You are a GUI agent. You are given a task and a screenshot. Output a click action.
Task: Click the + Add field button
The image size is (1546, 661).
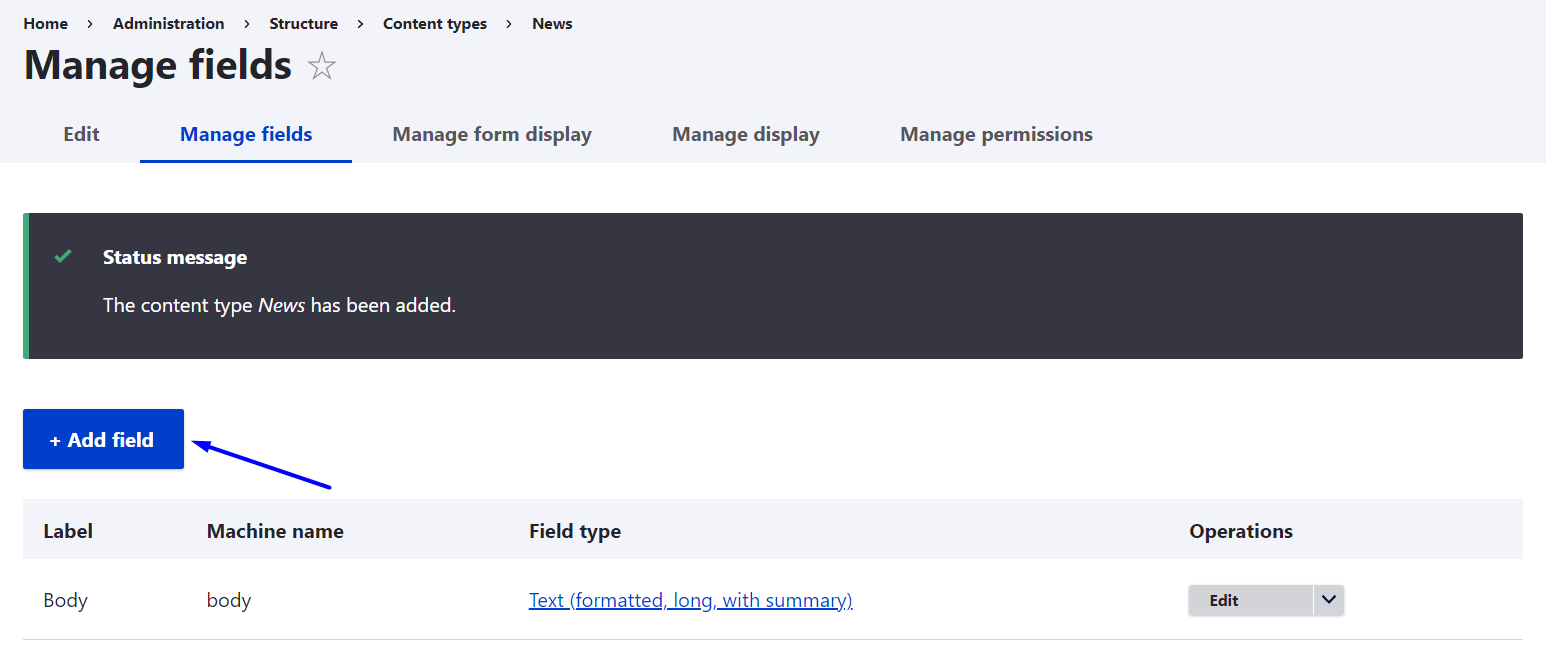coord(103,439)
